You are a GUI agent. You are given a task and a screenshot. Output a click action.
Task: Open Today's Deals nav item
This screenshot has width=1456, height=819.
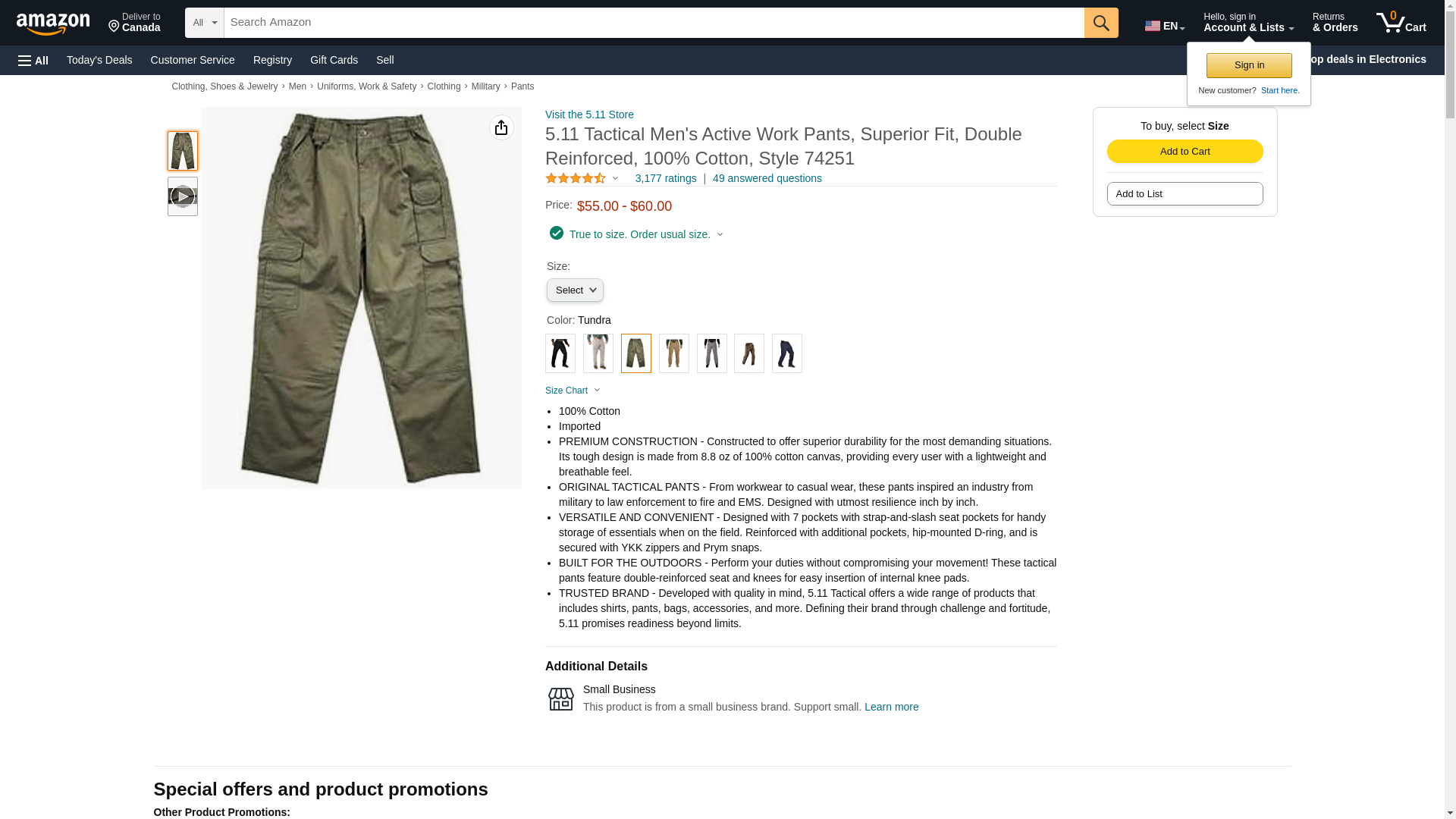[99, 60]
